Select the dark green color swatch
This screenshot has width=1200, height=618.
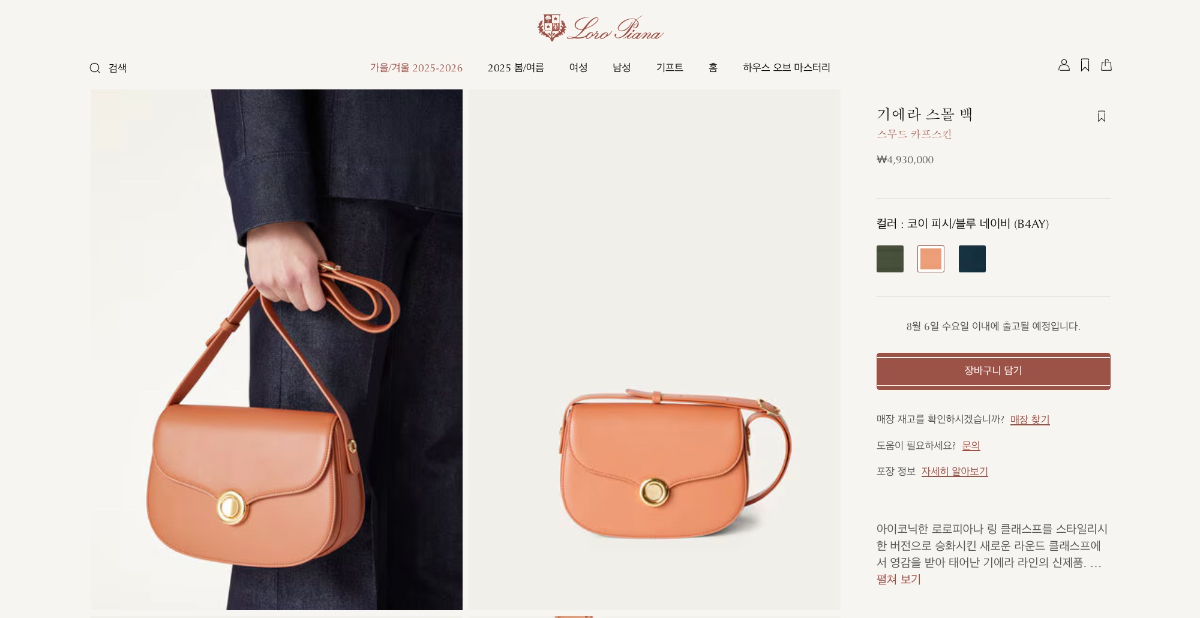[890, 259]
